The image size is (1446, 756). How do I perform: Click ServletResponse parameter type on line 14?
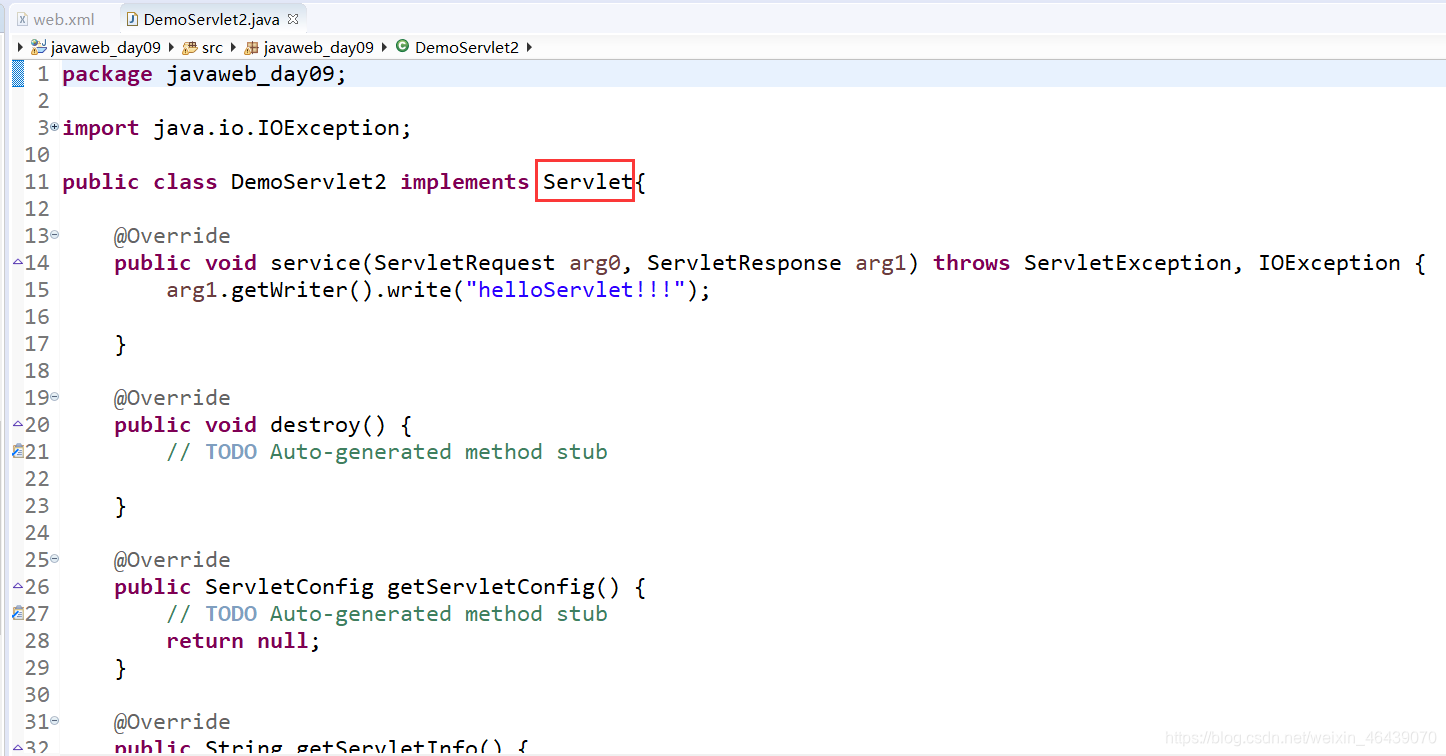[744, 263]
